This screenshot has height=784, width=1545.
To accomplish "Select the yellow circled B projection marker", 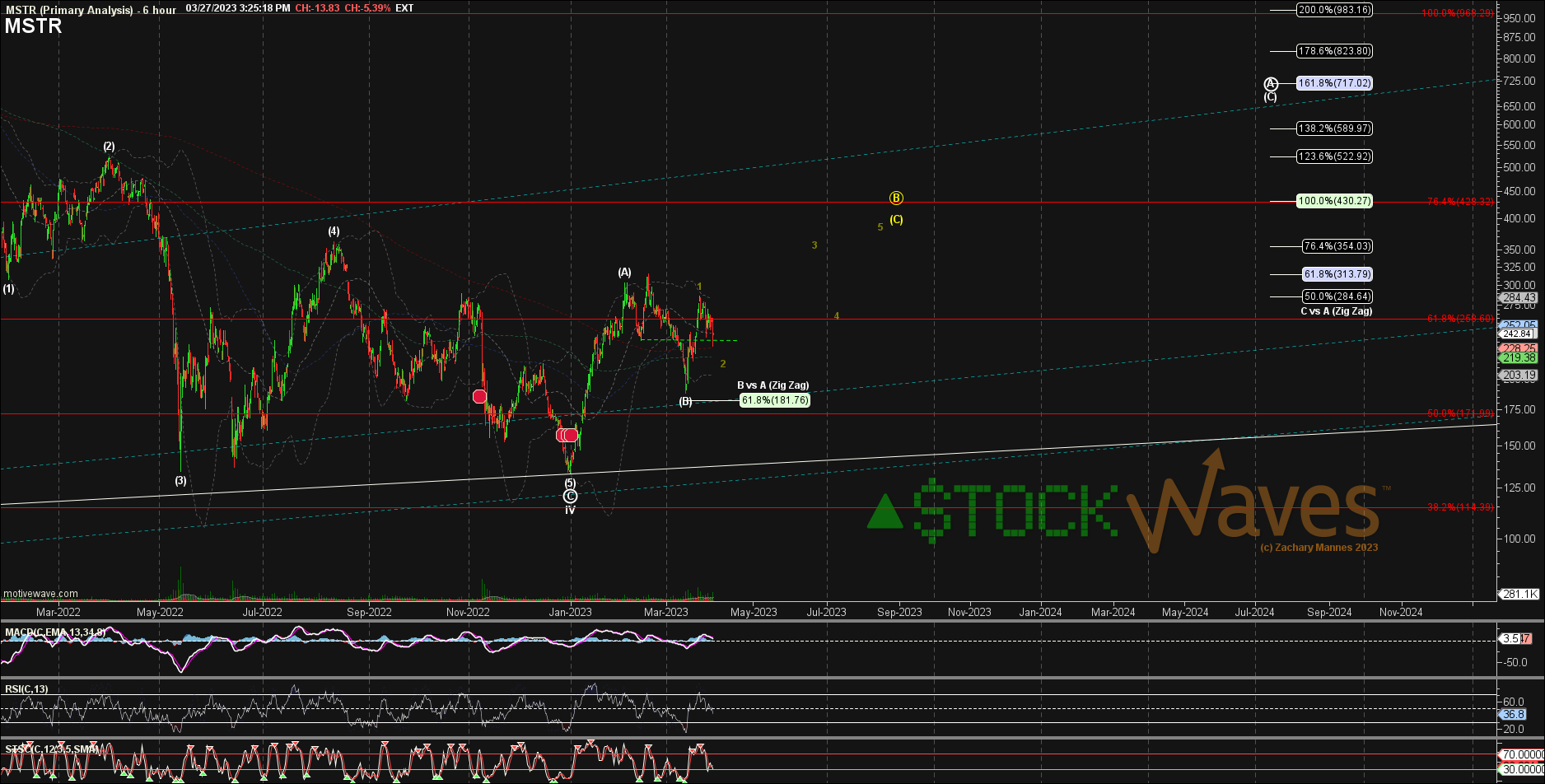I will coord(897,198).
